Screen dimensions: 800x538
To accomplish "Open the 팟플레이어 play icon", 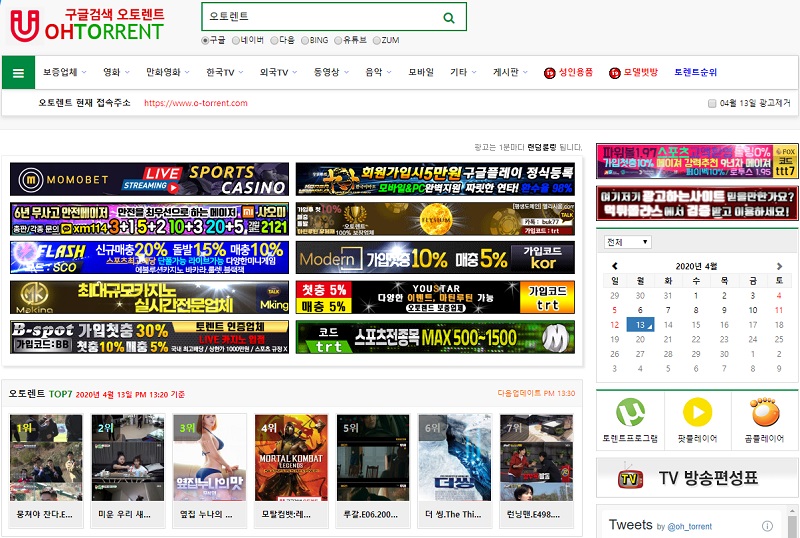I will [x=697, y=411].
